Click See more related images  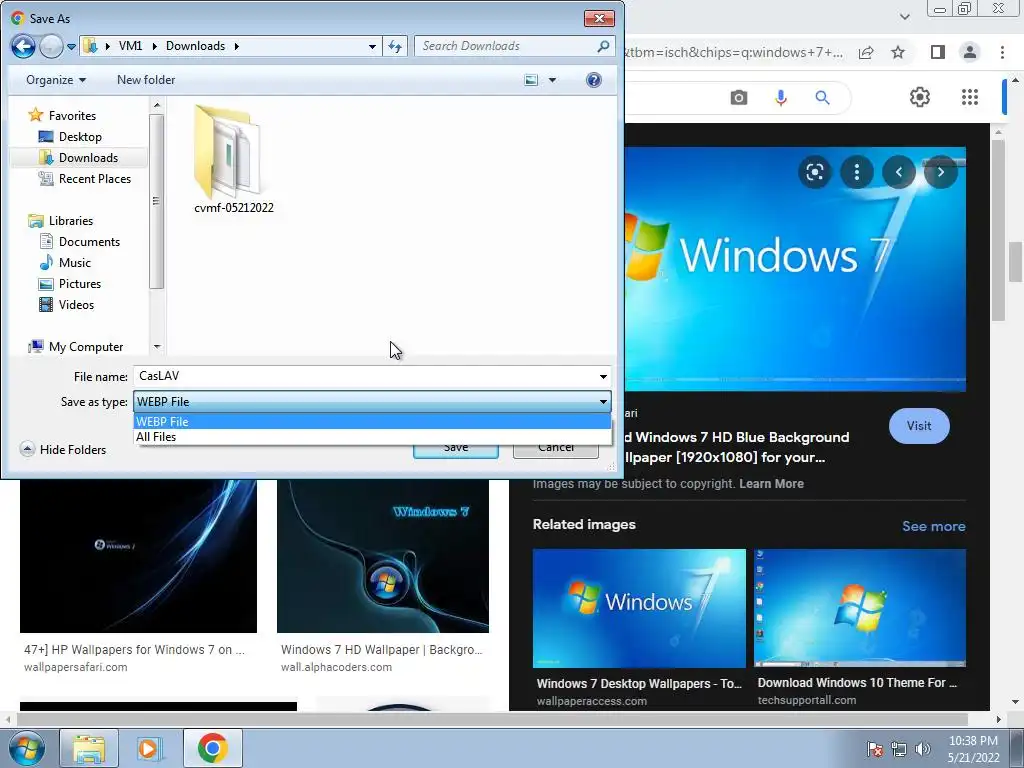coord(933,526)
